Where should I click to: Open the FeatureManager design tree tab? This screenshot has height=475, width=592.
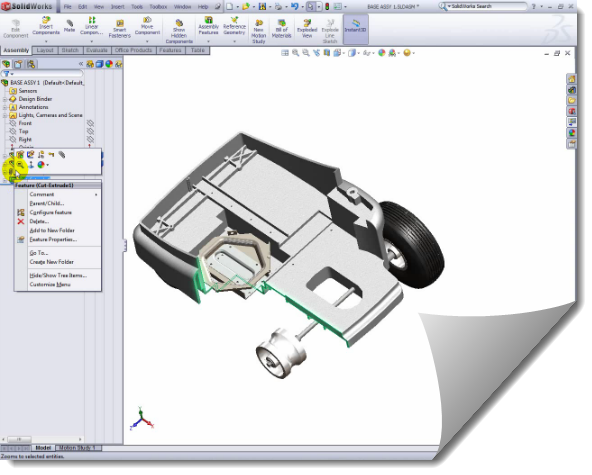[6, 64]
